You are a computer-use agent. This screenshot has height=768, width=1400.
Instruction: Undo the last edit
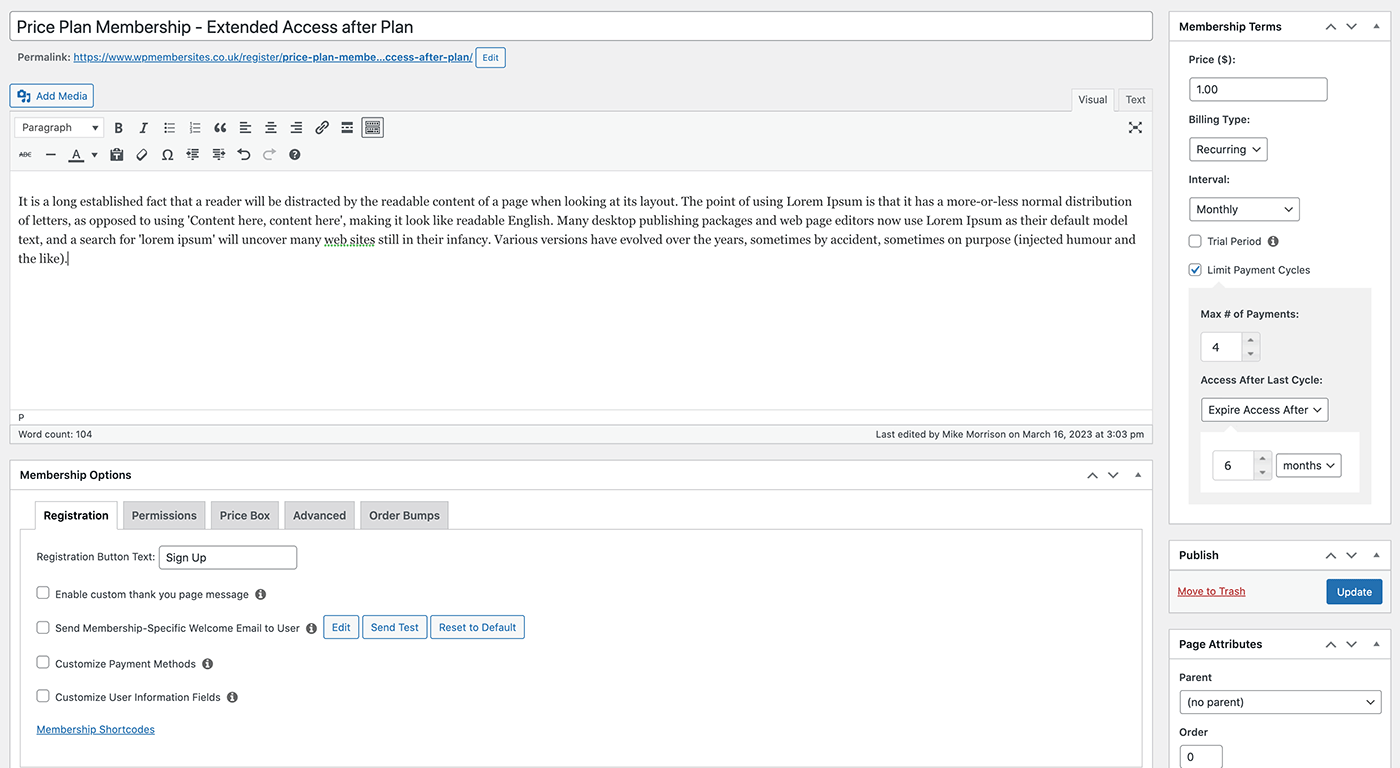pos(244,155)
